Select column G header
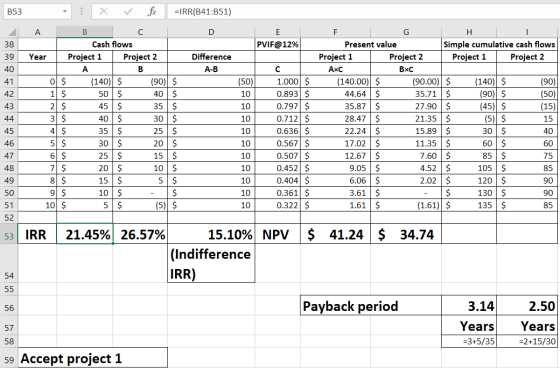The image size is (560, 368). point(406,32)
